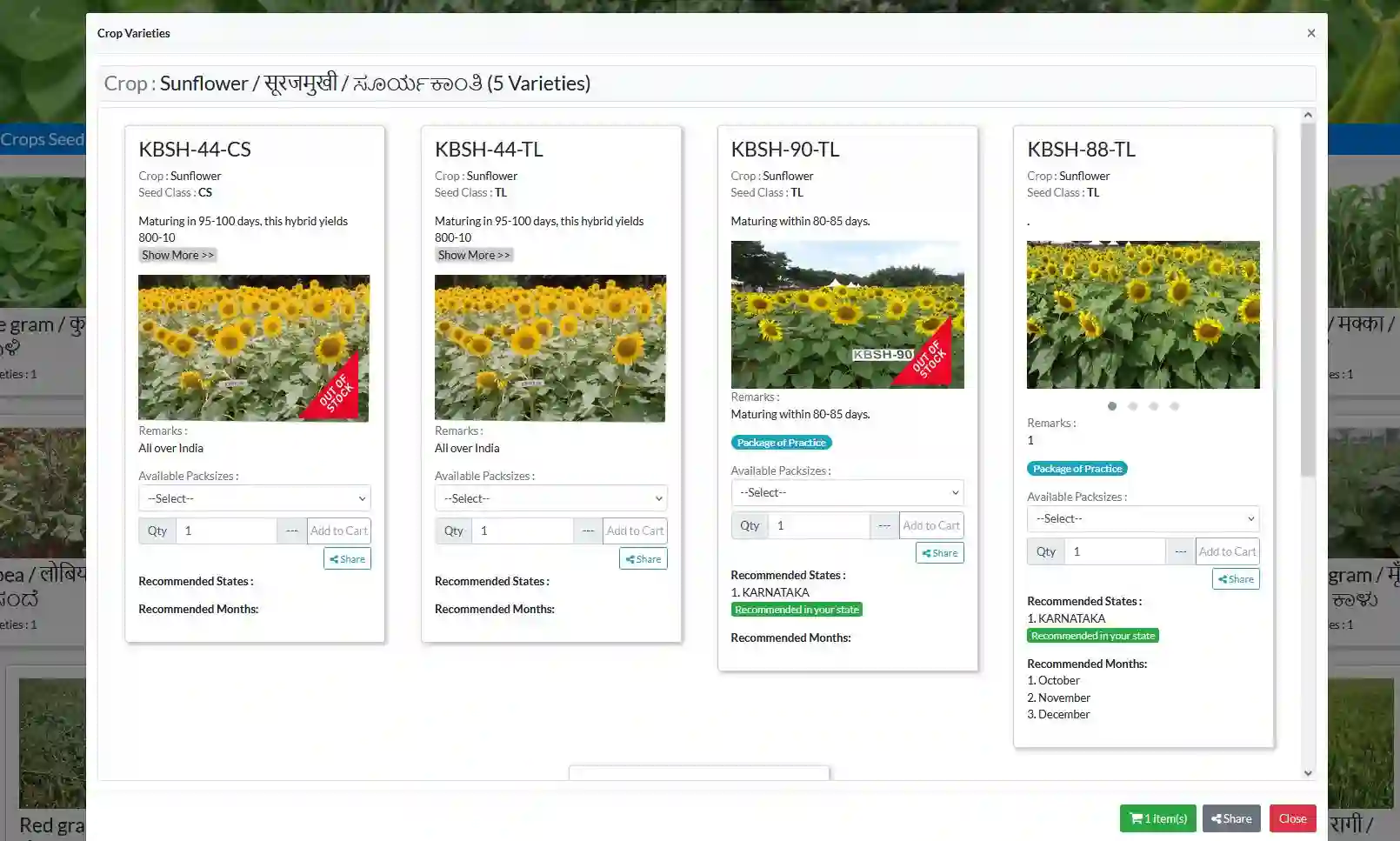The width and height of the screenshot is (1400, 841).
Task: Click 'KARNATAKA' under KBSH-88-TL states
Action: 1071,618
